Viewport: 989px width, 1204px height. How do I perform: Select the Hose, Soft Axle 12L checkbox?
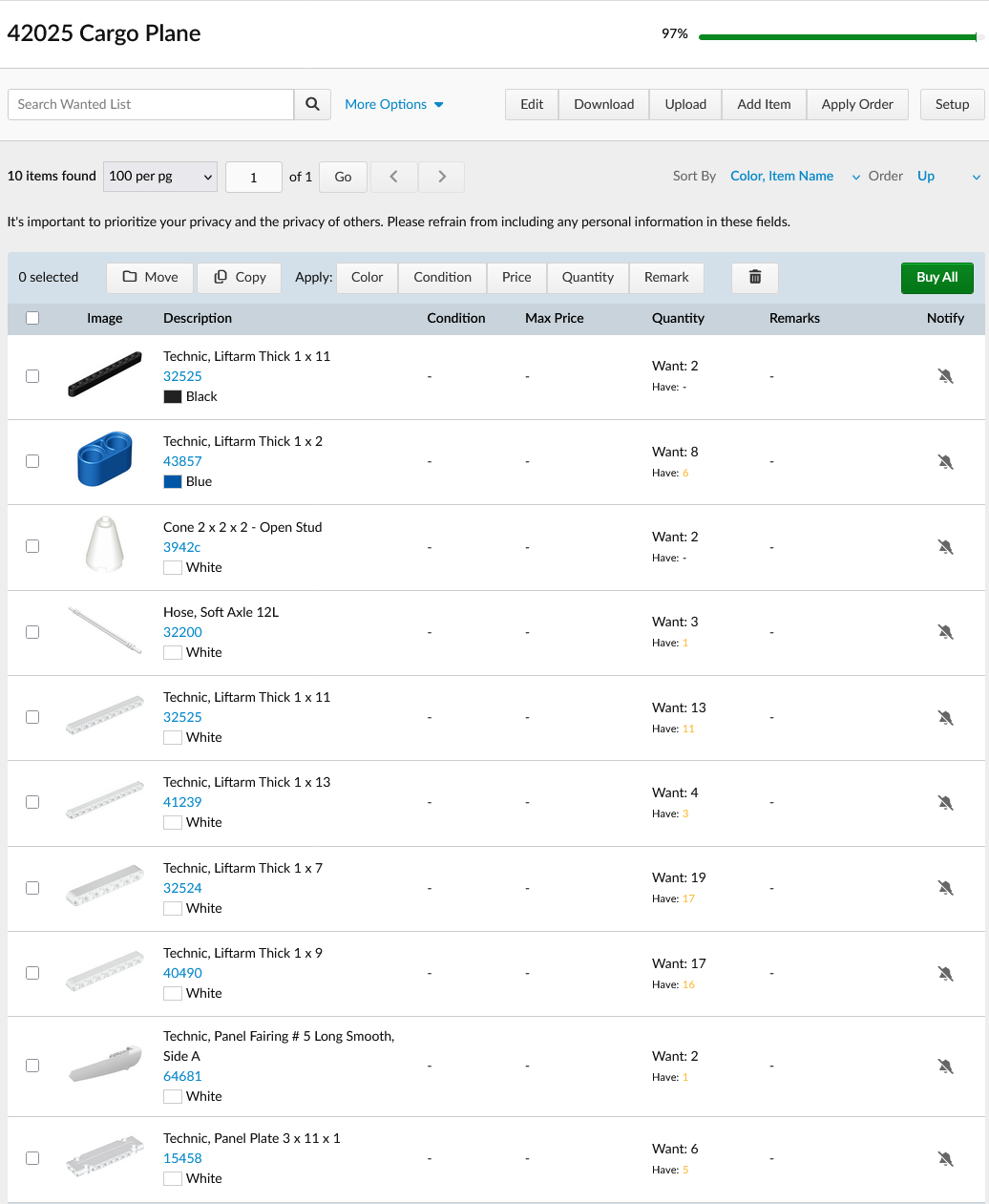[32, 632]
